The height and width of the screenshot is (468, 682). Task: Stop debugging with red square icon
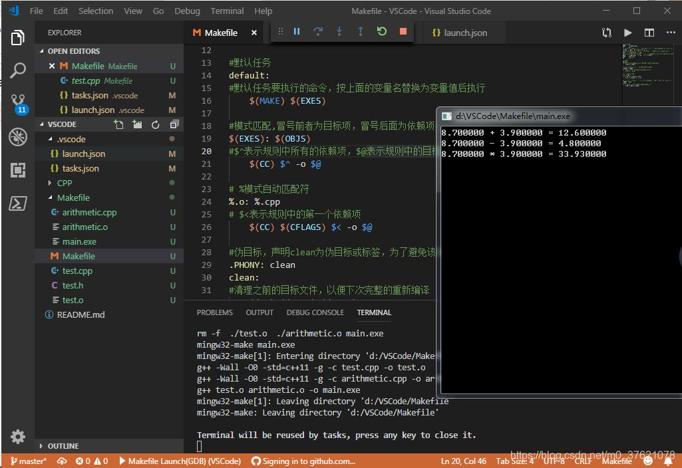[403, 31]
